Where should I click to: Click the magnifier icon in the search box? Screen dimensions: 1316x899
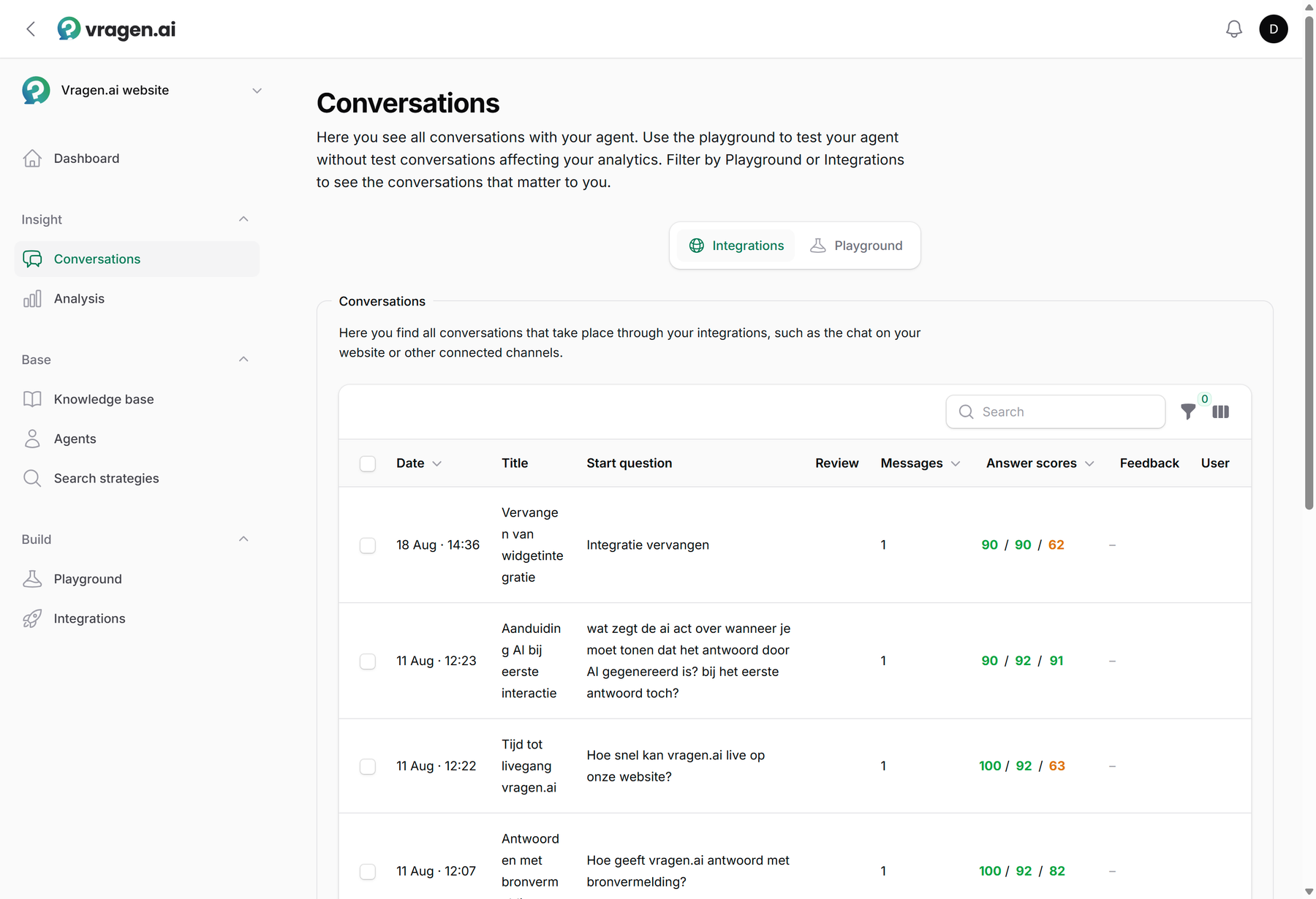tap(966, 412)
